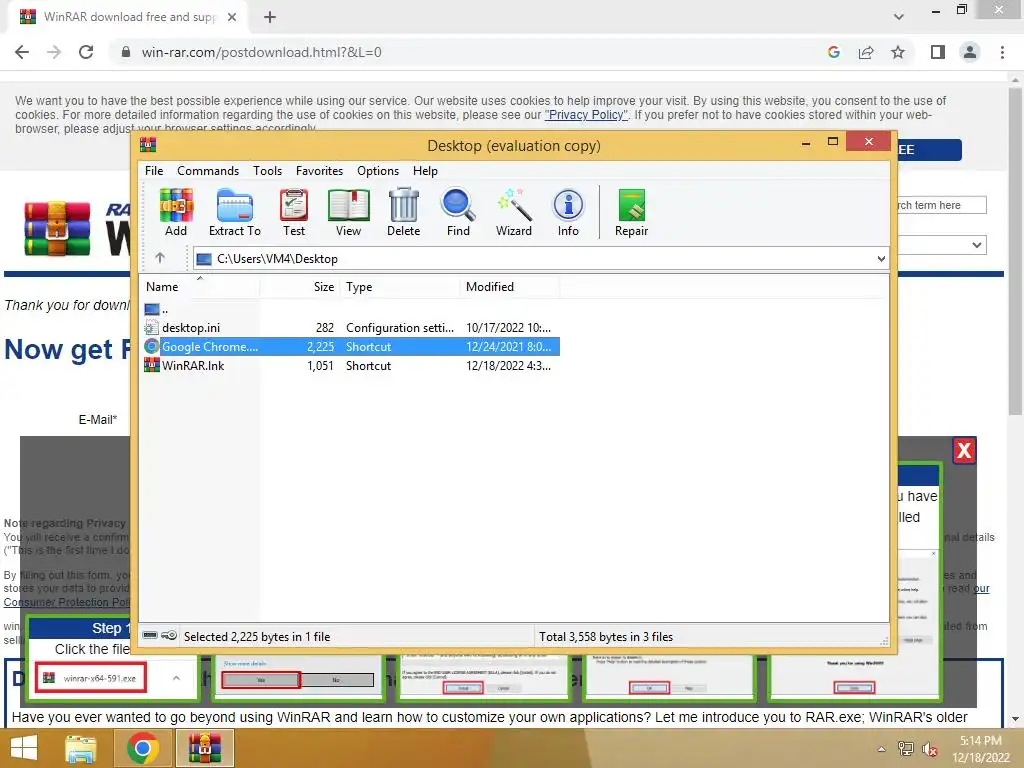Expand the path address dropdown in WinRAR
The image size is (1024, 768).
tap(881, 259)
